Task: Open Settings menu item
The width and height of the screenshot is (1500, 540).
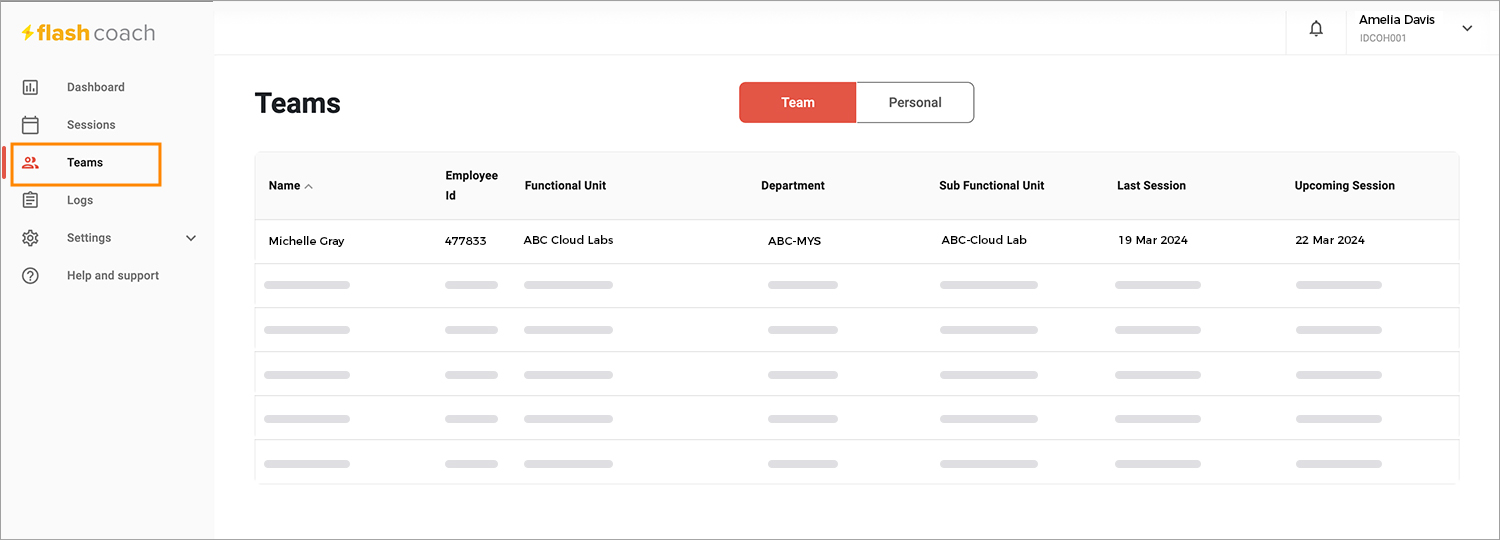Action: pyautogui.click(x=89, y=238)
